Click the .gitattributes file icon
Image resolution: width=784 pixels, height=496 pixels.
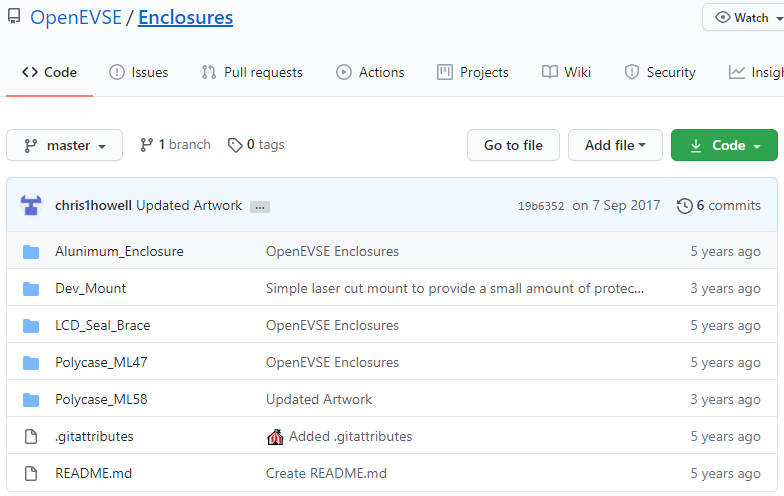click(x=31, y=436)
